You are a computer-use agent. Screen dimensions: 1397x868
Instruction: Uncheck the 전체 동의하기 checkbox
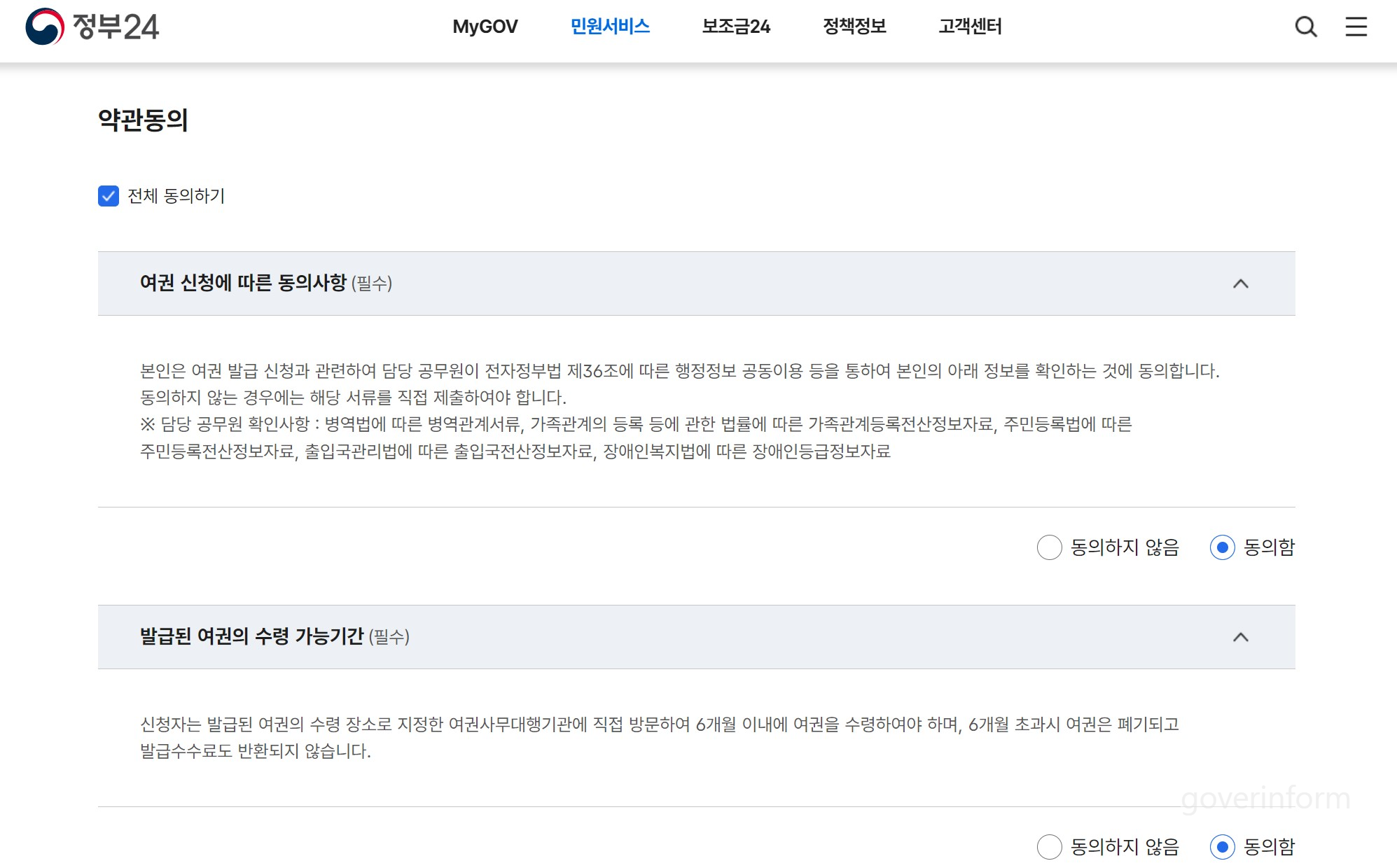109,196
